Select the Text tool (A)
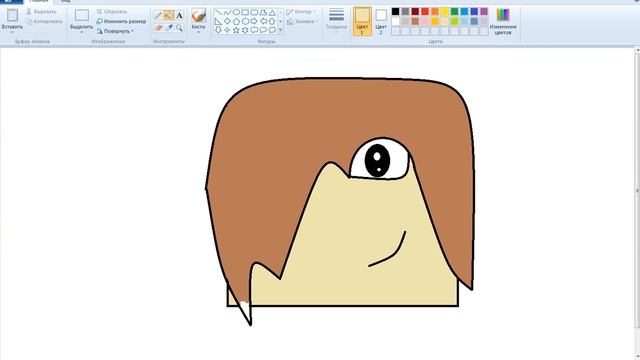This screenshot has width=640, height=360. [179, 16]
